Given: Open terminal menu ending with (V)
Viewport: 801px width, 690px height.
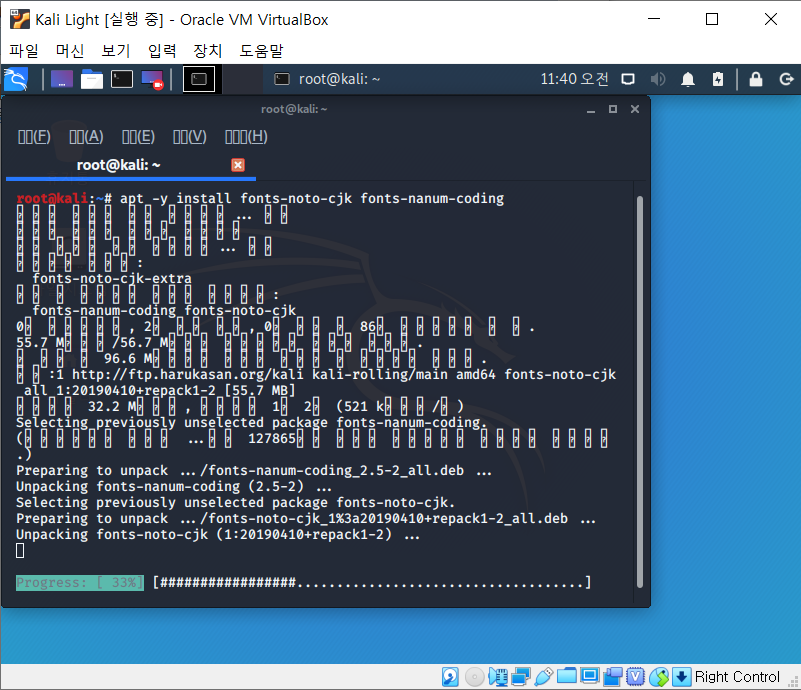Looking at the screenshot, I should tap(190, 137).
